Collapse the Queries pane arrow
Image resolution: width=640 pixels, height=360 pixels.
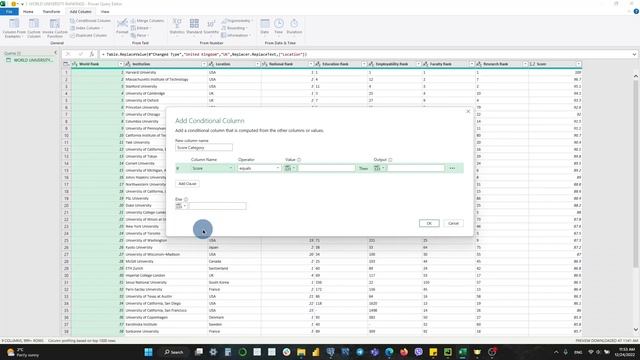coord(56,53)
